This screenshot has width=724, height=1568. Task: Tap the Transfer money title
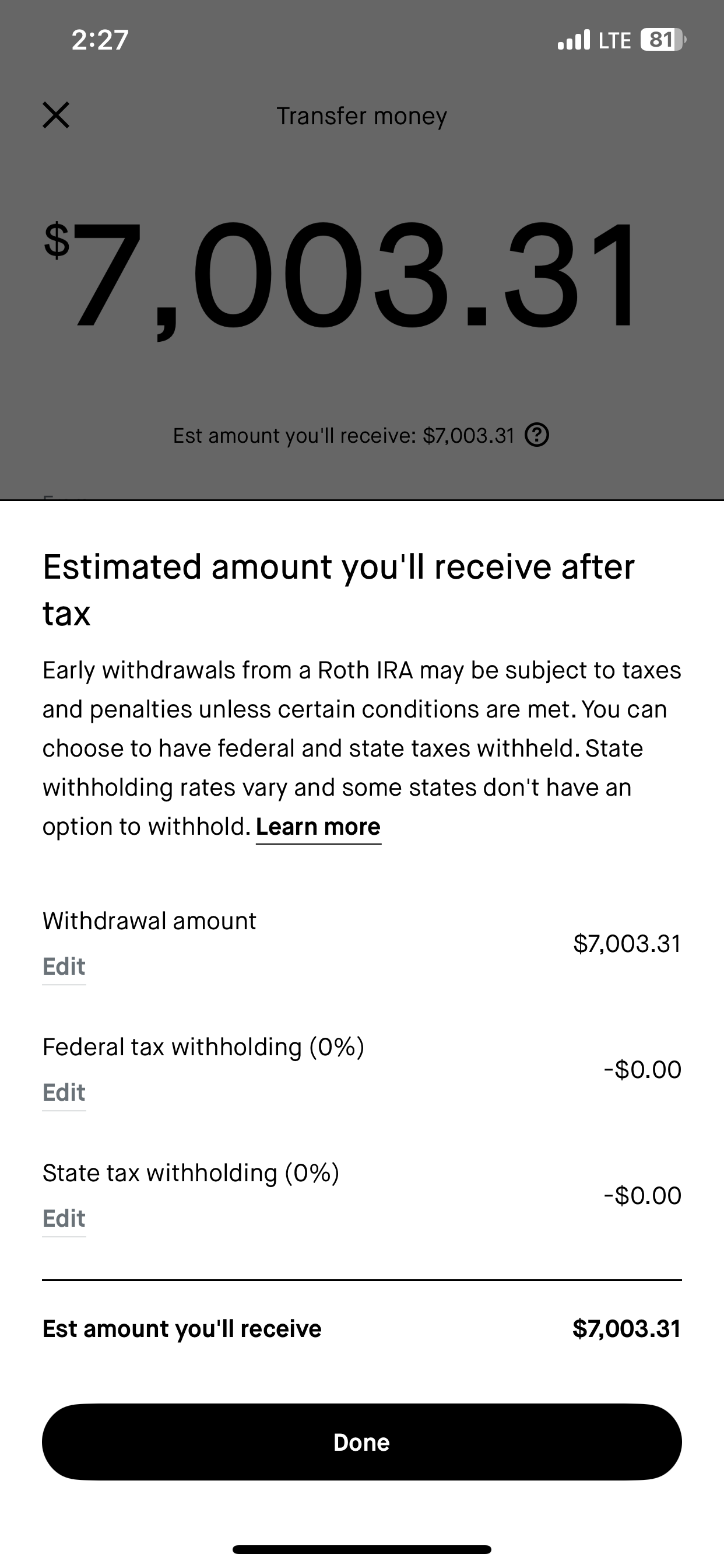(x=361, y=116)
